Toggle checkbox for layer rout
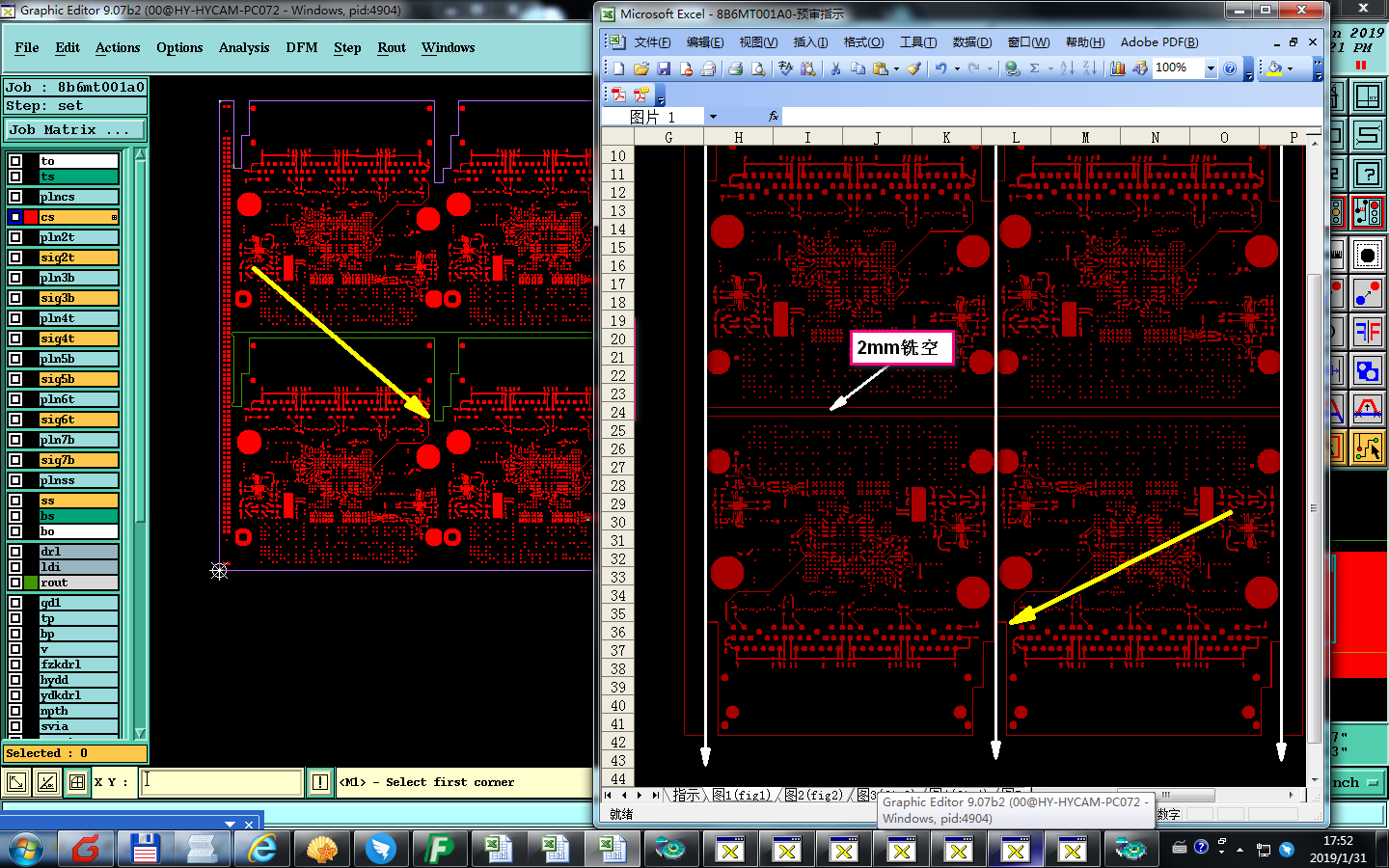This screenshot has width=1389, height=868. [15, 583]
